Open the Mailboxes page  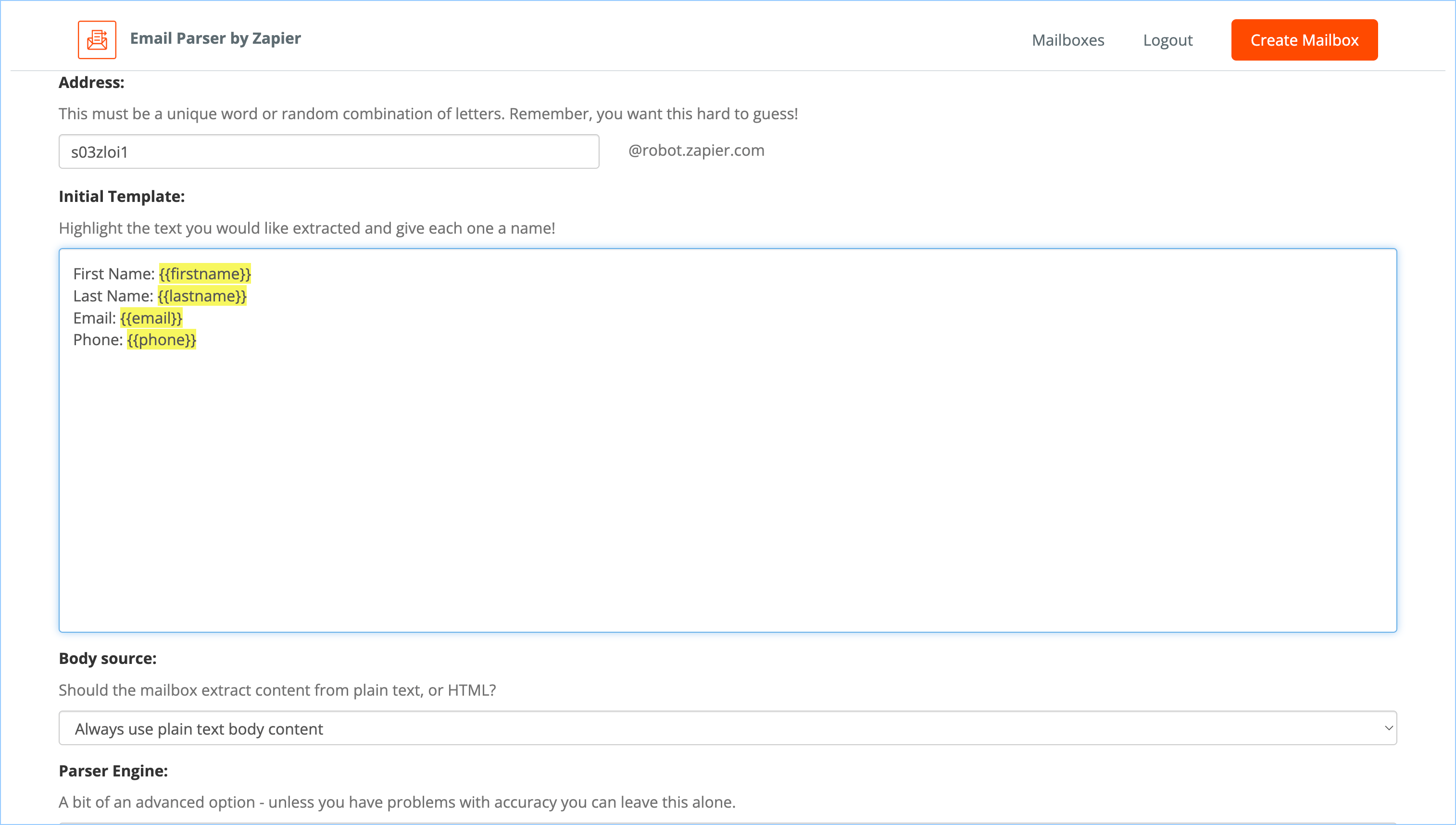coord(1068,40)
